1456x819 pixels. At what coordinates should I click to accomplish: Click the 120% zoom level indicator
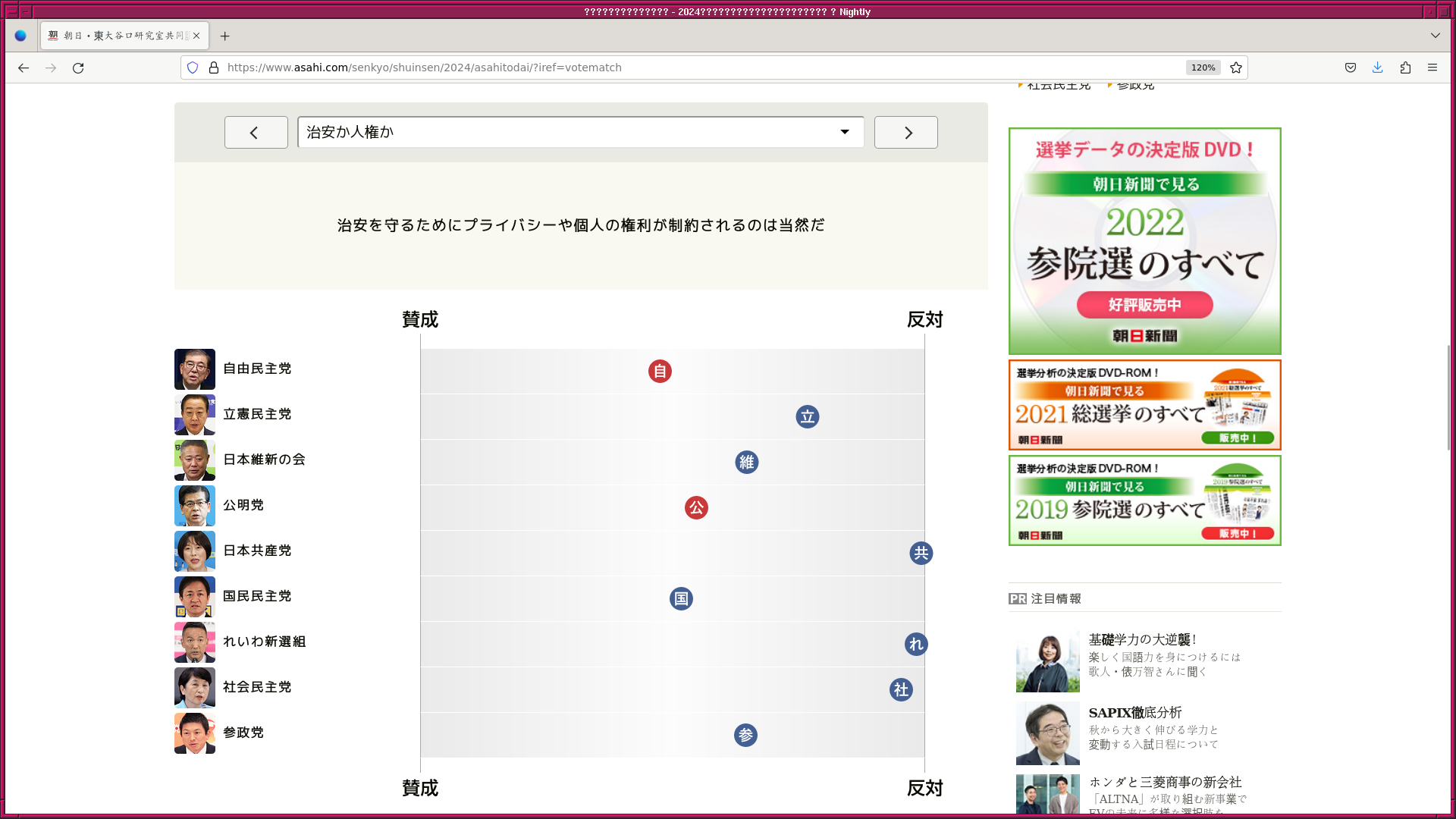tap(1203, 67)
